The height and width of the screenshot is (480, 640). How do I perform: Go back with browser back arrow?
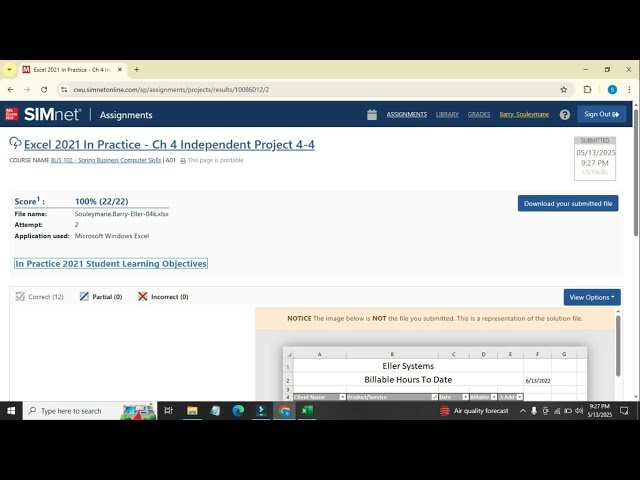point(11,89)
